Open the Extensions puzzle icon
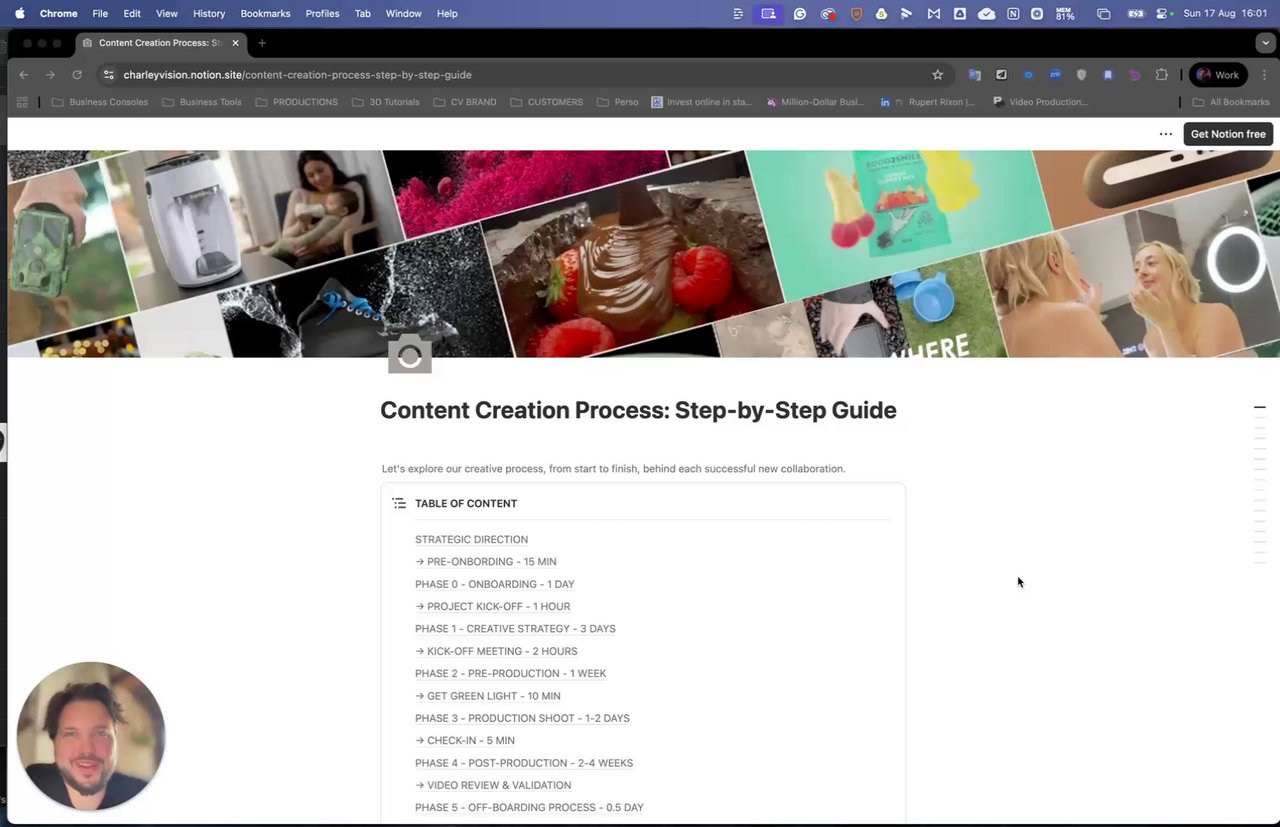Viewport: 1280px width, 827px height. (x=1161, y=75)
